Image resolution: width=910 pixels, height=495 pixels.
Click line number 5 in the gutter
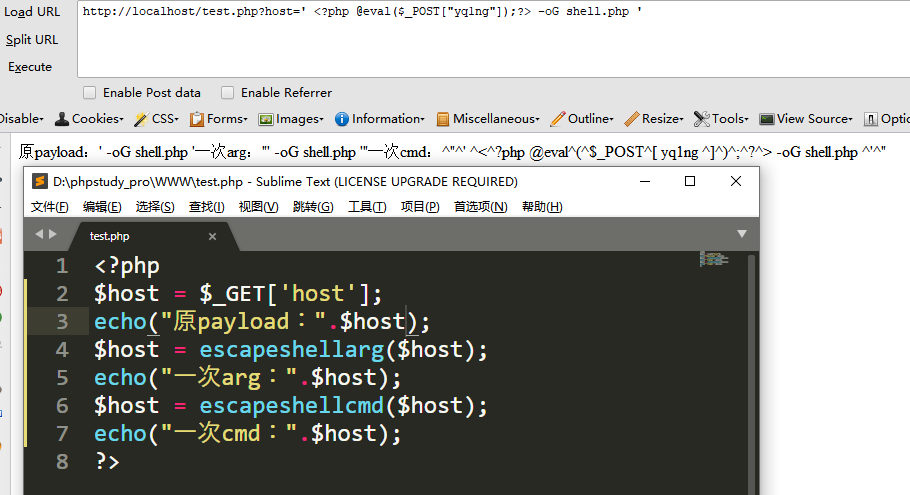click(62, 378)
